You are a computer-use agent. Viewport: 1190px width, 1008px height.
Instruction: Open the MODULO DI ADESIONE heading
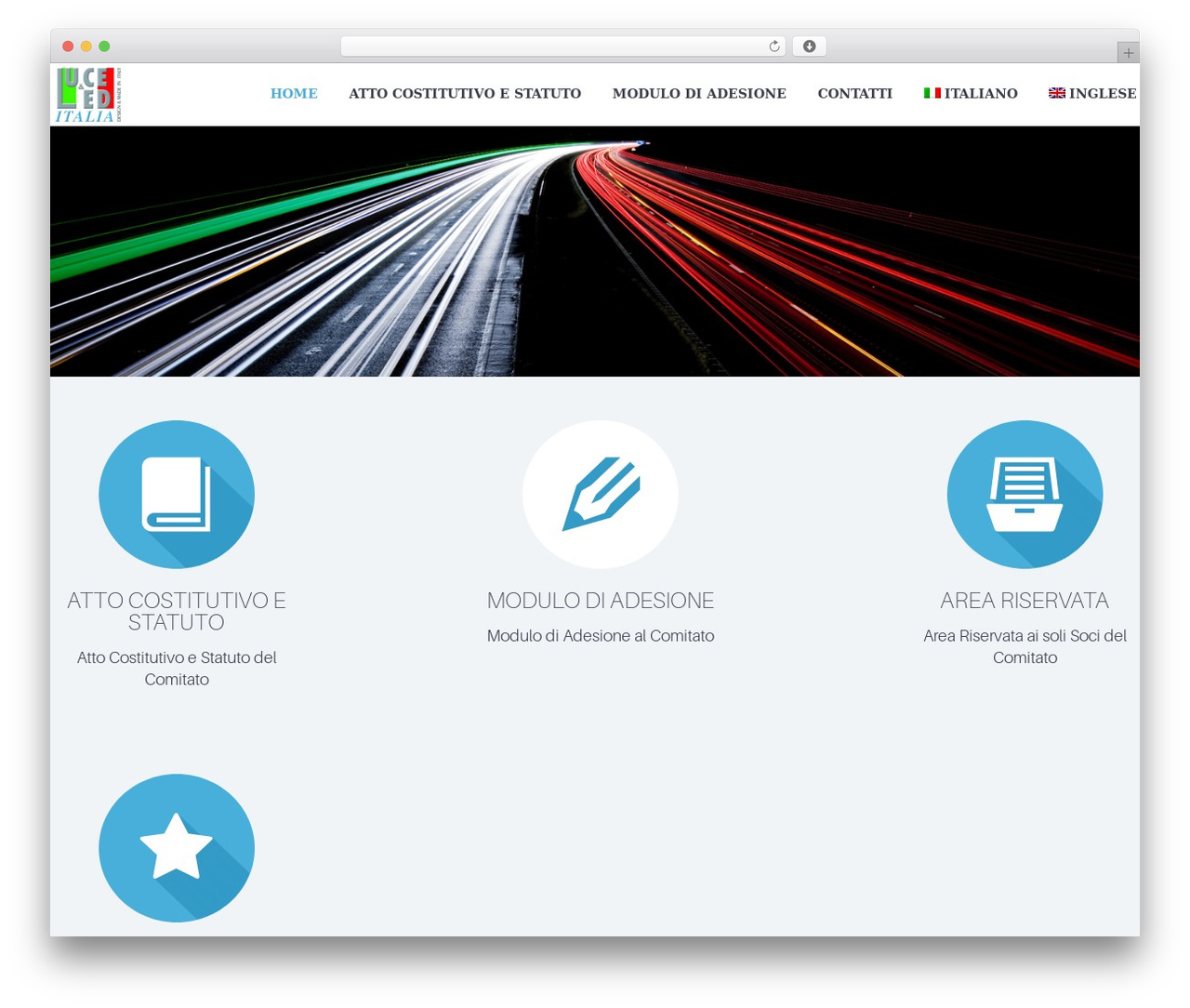(x=601, y=601)
